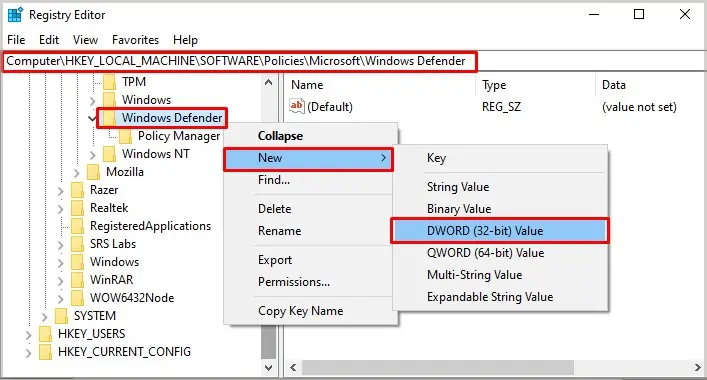
Task: Click the RegisteredApplications folder icon
Action: [x=78, y=226]
